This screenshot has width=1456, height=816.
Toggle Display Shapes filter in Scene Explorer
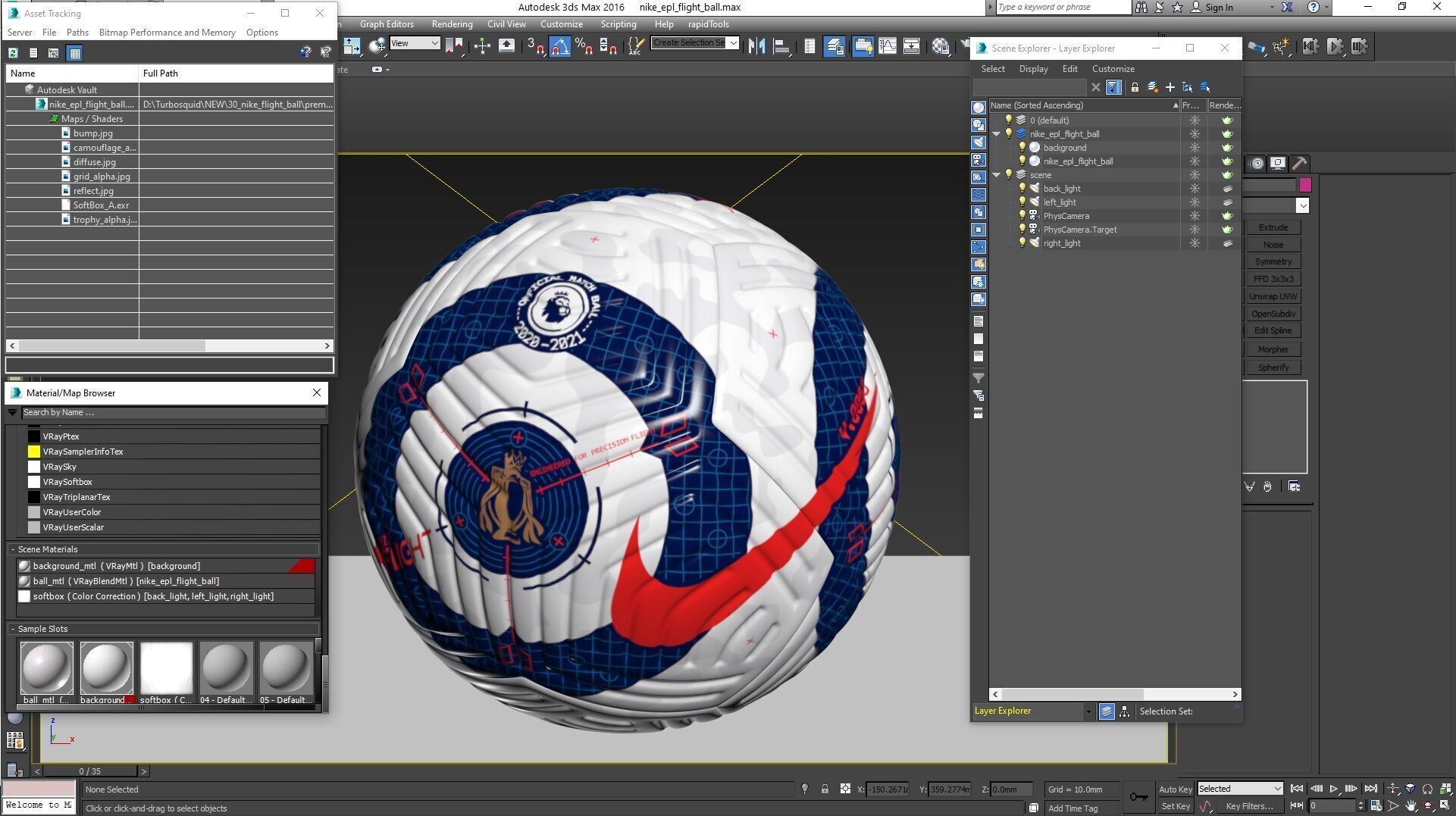click(x=978, y=125)
